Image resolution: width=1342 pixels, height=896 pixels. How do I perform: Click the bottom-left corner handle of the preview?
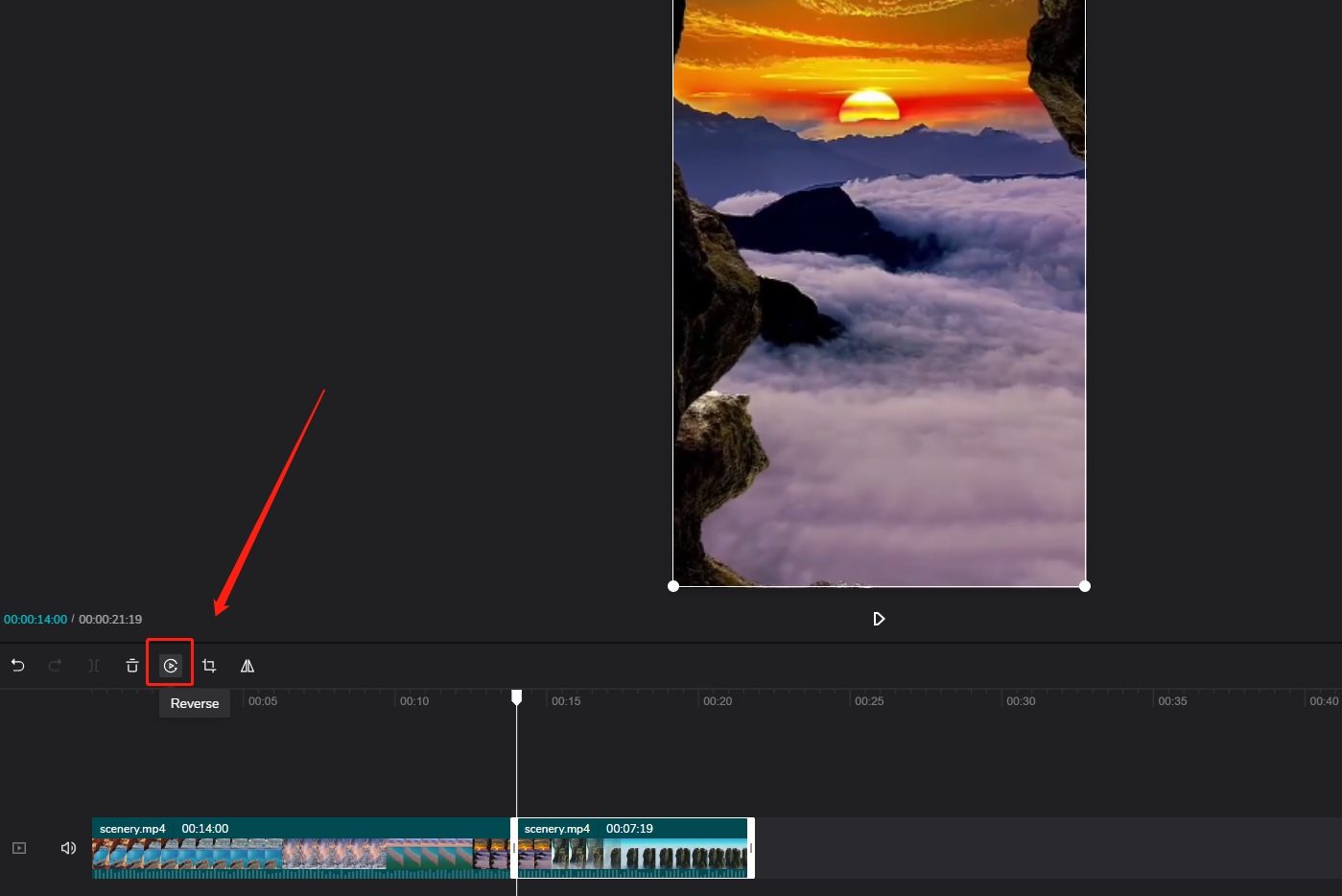tap(673, 585)
